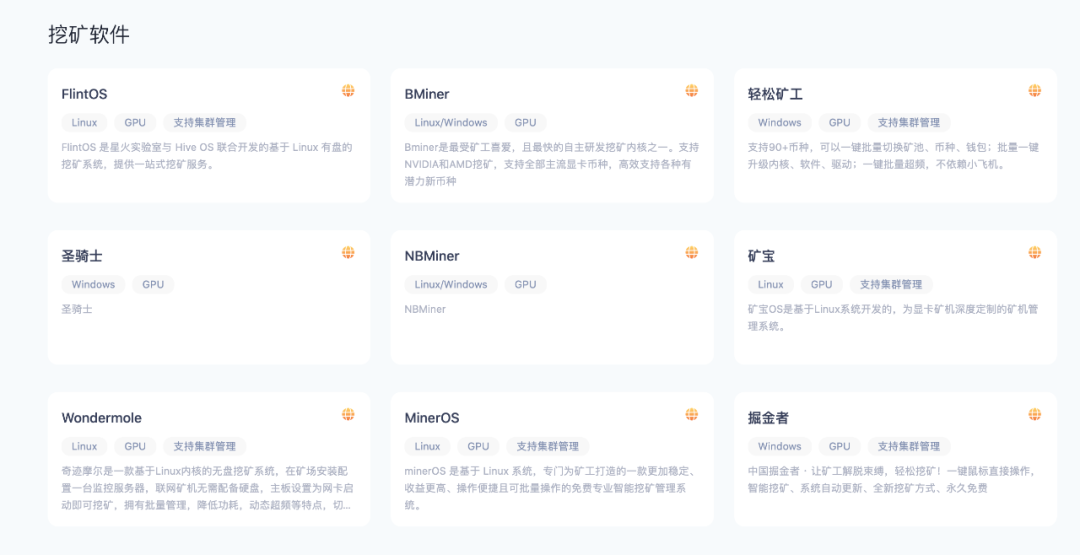Click GPU tag on 矿宝 card
1080x555 pixels.
(822, 284)
